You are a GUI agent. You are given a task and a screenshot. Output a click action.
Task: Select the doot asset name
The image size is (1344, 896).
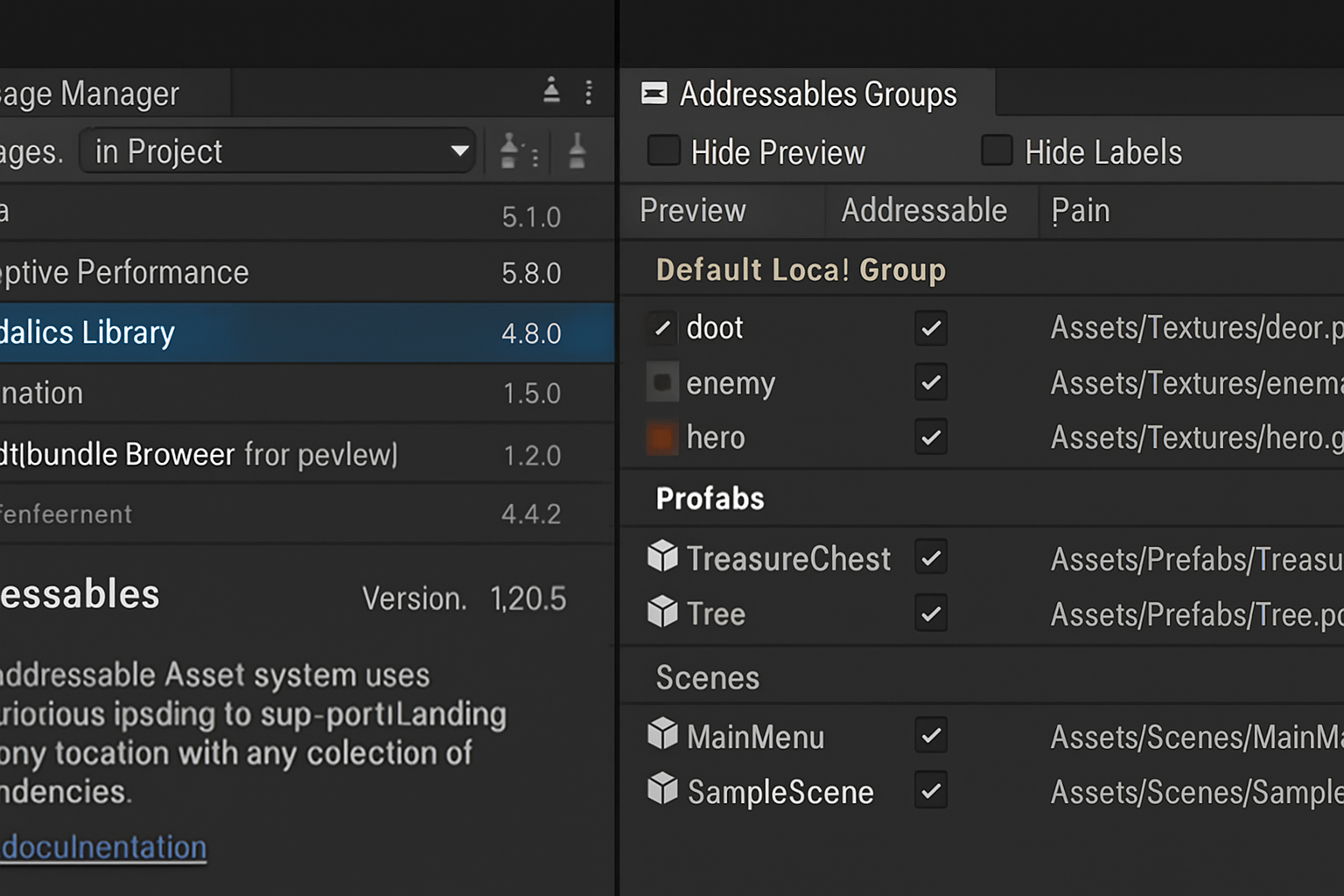point(715,328)
